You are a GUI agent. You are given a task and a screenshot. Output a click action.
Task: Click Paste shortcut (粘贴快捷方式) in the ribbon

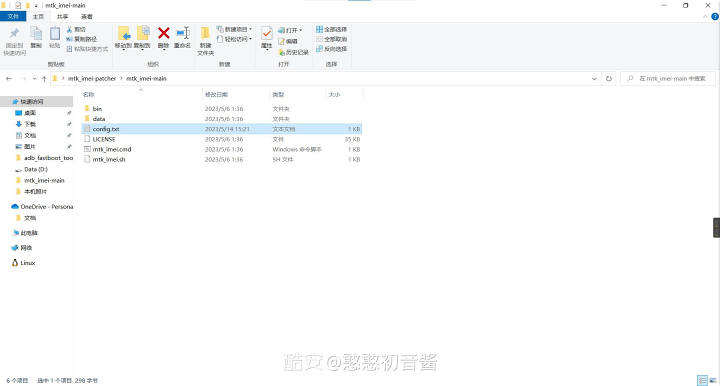pyautogui.click(x=87, y=49)
